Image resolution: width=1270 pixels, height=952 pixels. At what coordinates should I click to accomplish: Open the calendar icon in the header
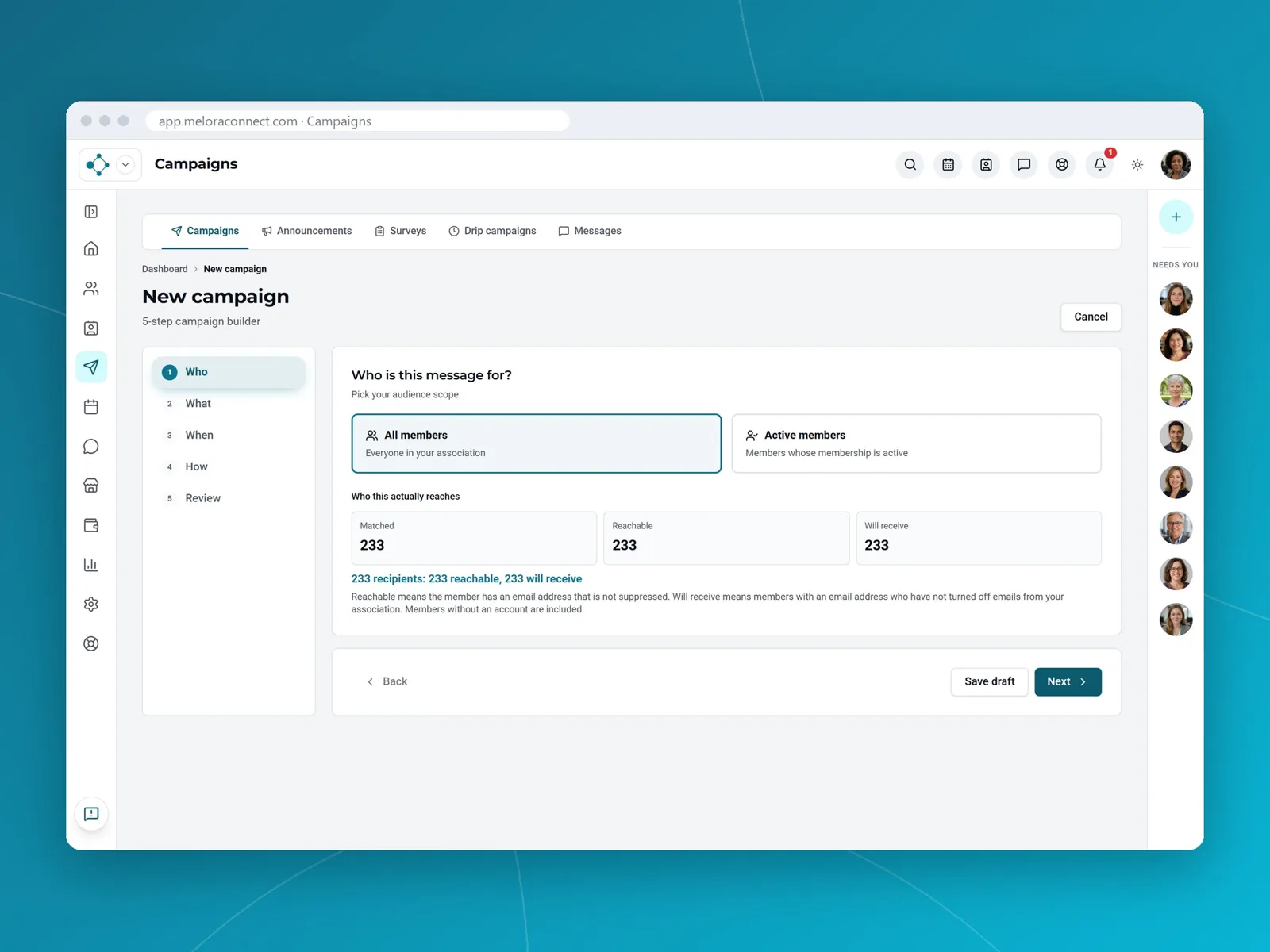pos(948,165)
